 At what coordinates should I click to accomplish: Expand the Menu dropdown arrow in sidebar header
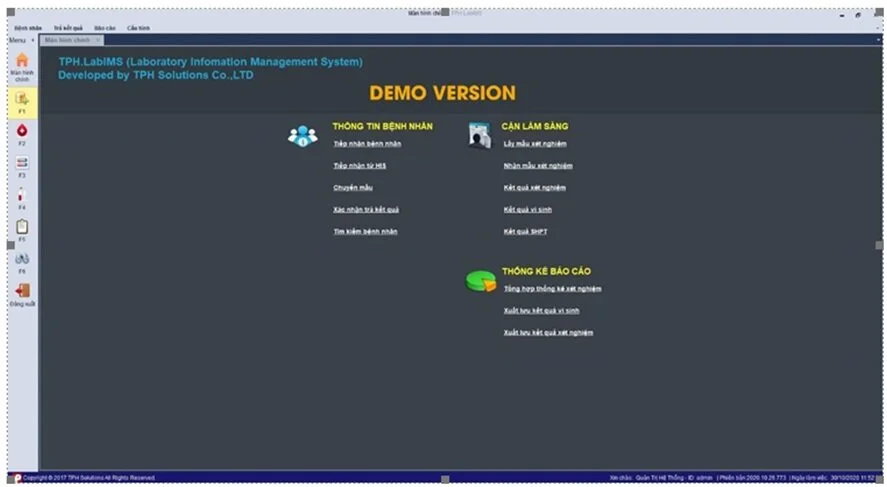coord(33,40)
